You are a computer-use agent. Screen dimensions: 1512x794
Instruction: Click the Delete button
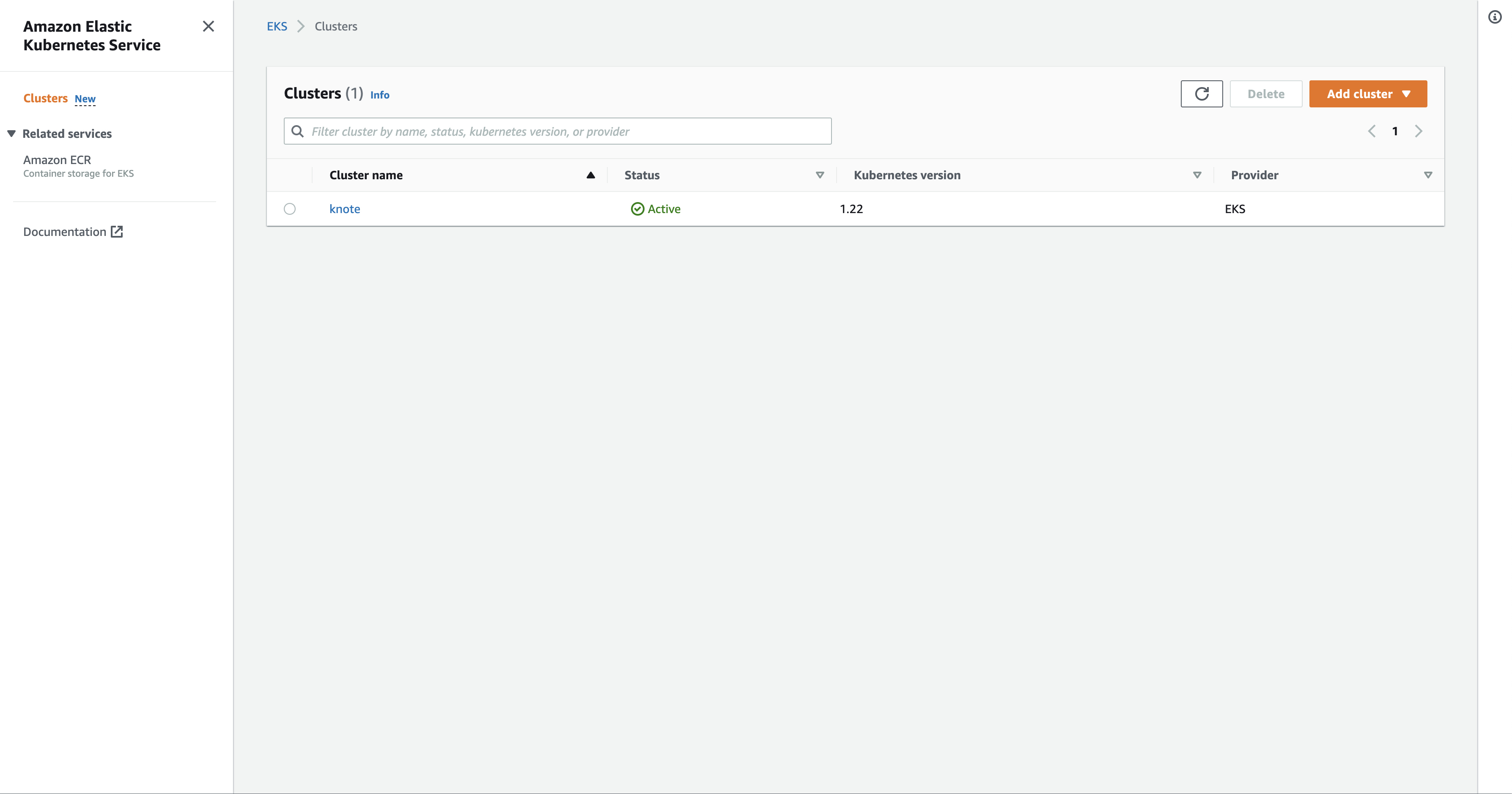click(x=1266, y=94)
